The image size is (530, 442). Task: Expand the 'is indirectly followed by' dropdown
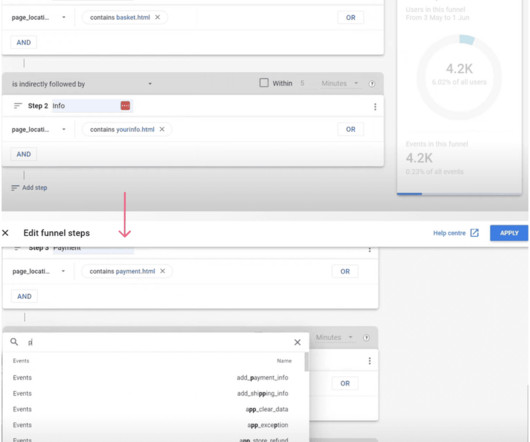[x=150, y=84]
